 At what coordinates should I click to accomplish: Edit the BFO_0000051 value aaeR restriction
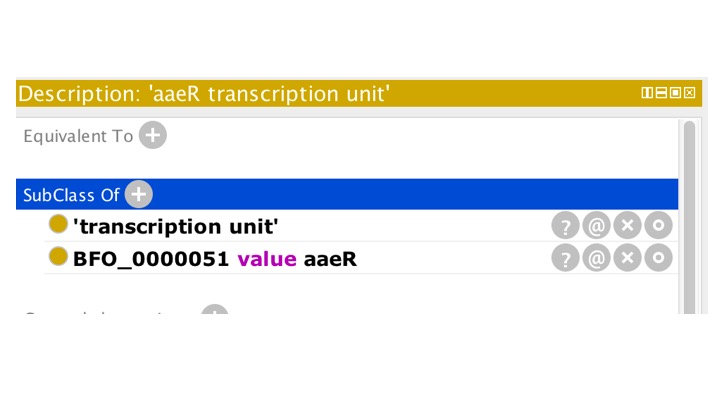tap(658, 259)
